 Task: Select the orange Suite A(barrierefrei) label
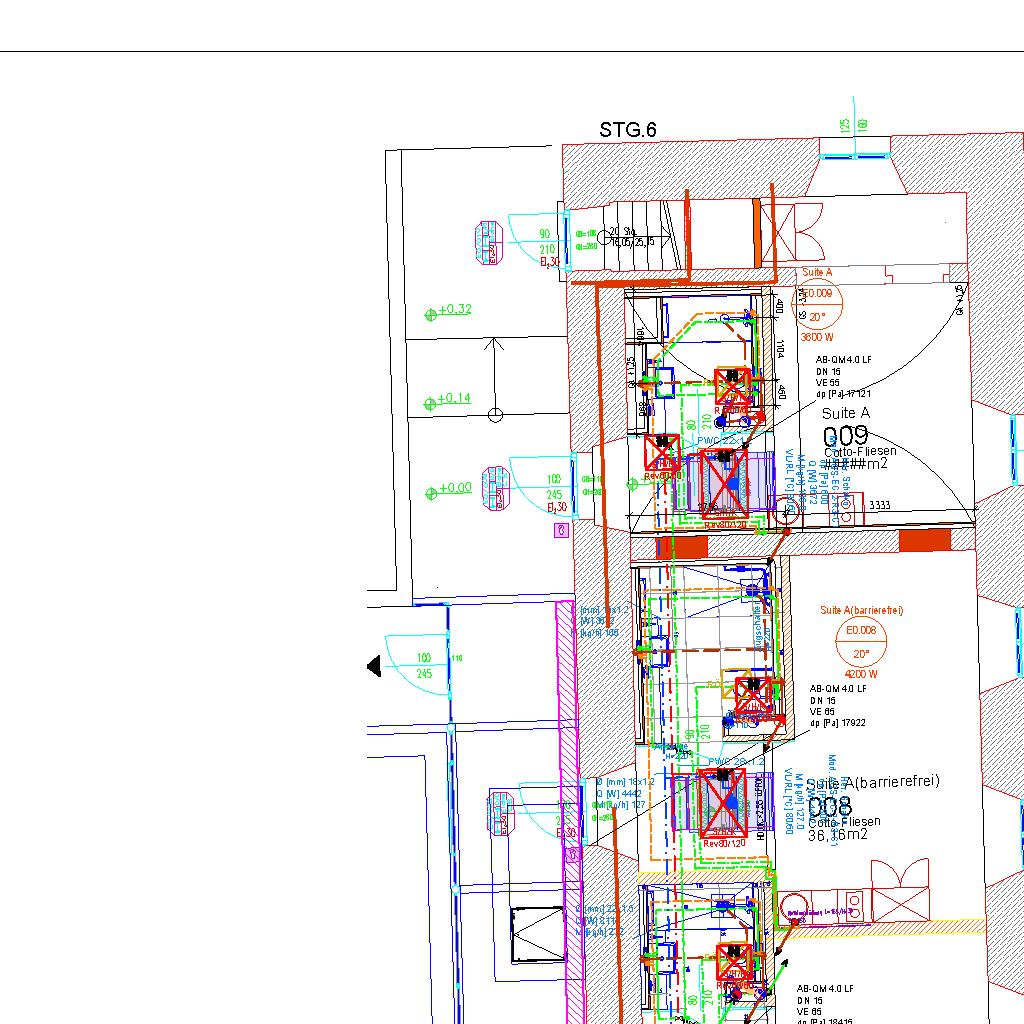[861, 610]
